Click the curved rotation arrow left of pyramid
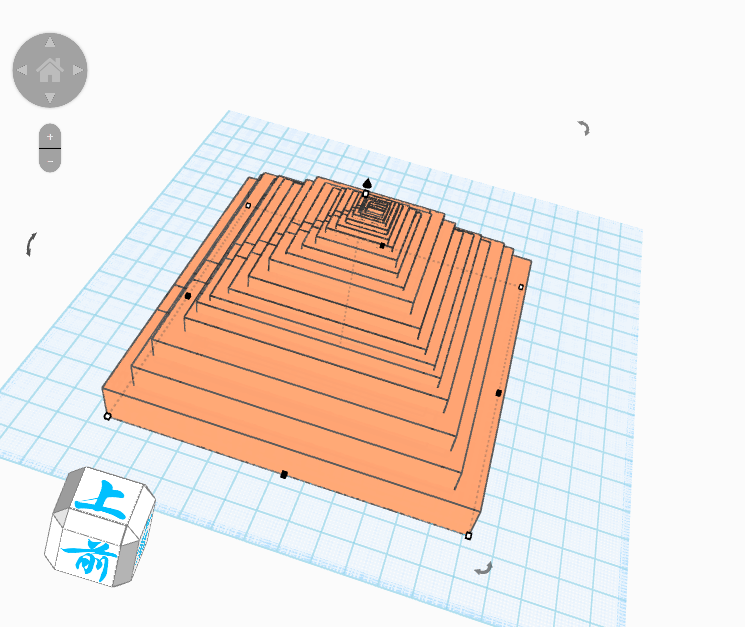745x627 pixels. point(31,245)
